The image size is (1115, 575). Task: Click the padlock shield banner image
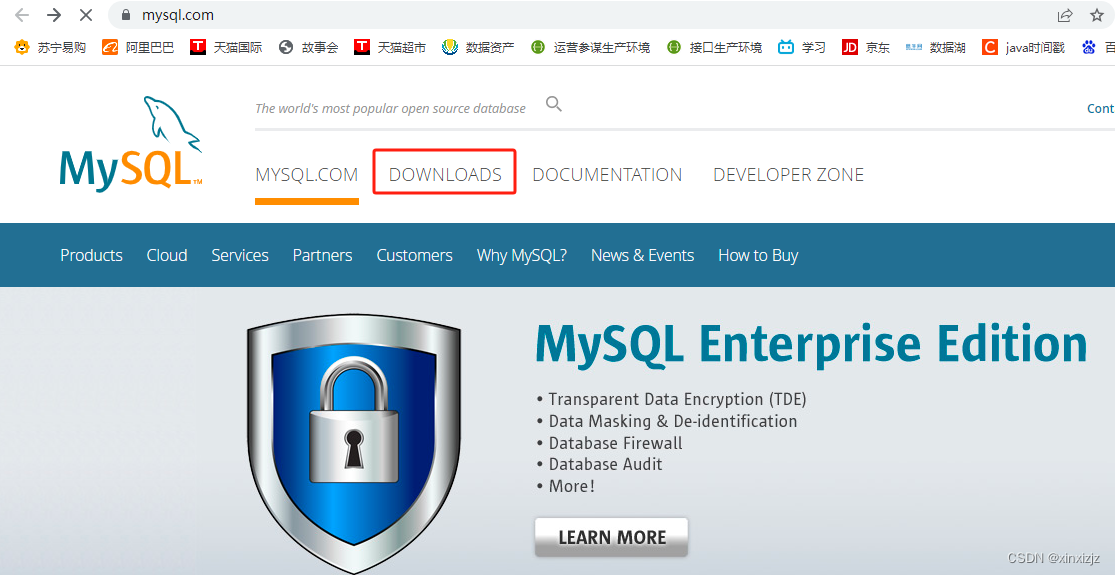[x=353, y=442]
